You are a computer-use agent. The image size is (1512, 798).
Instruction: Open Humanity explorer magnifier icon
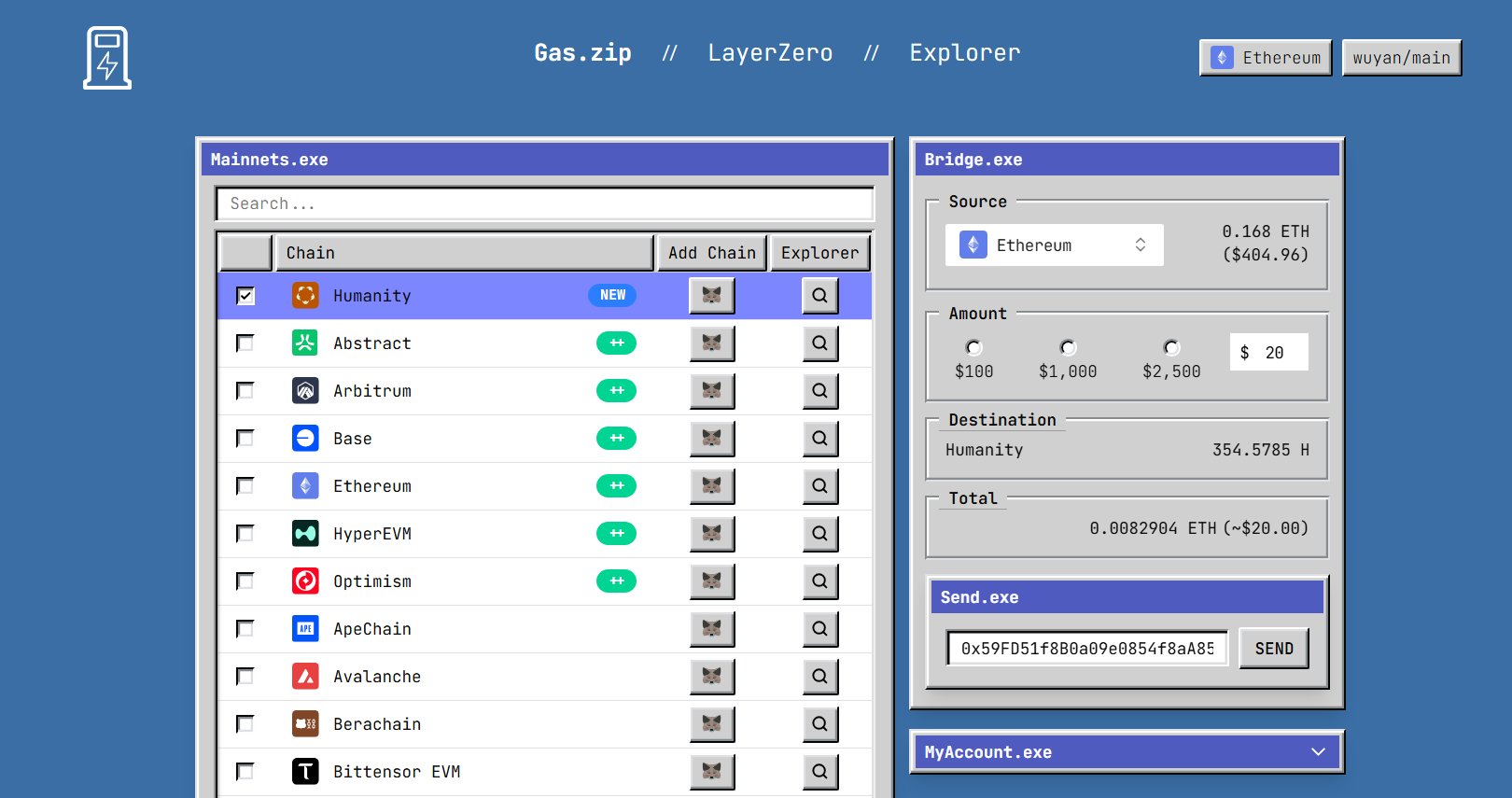click(819, 296)
